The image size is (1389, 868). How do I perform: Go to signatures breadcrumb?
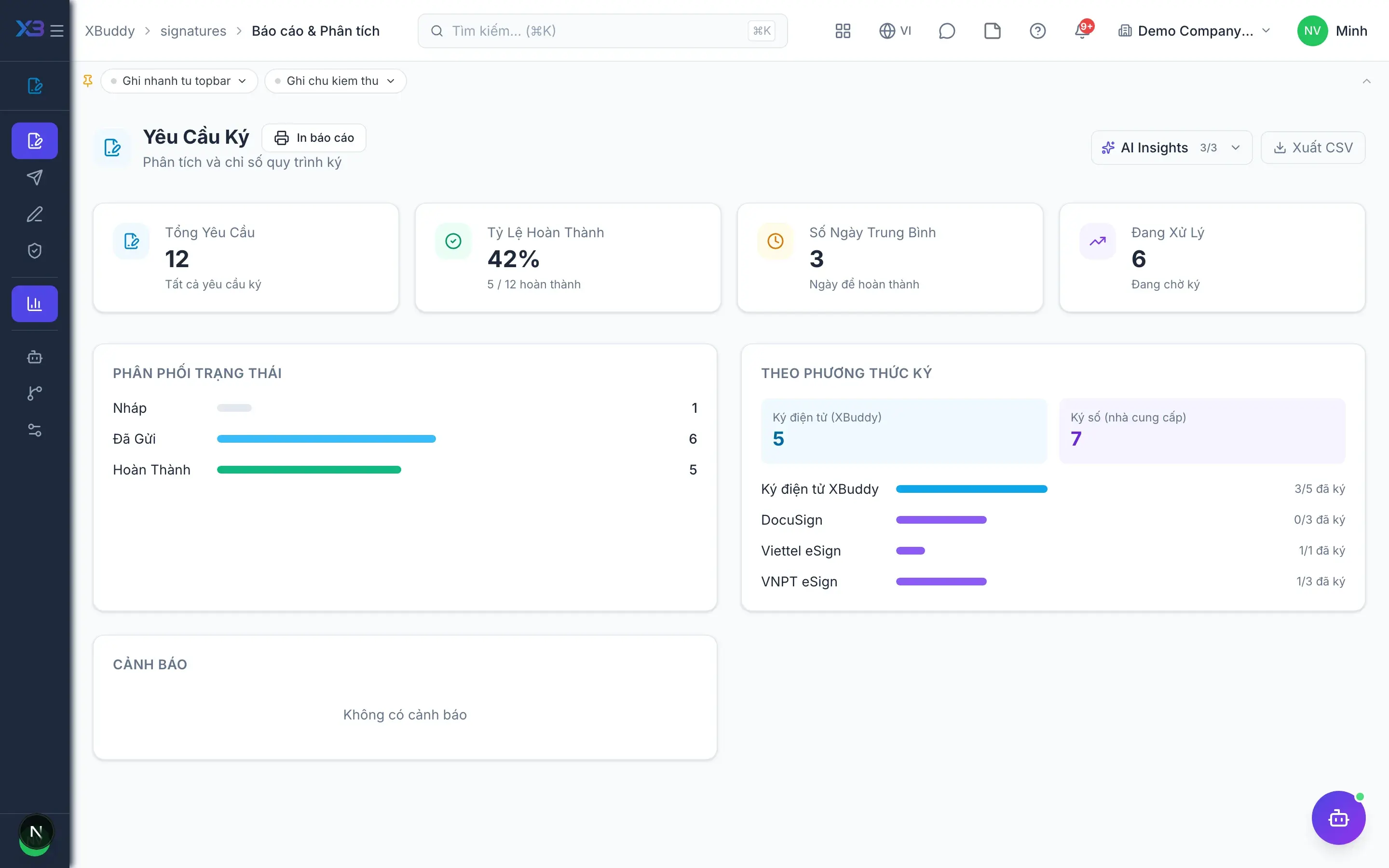coord(193,31)
